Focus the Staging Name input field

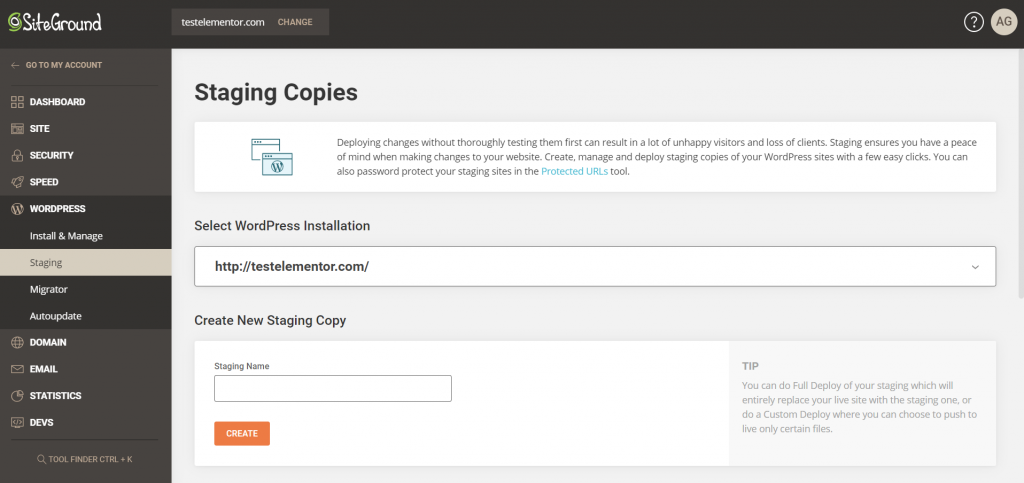(x=332, y=388)
